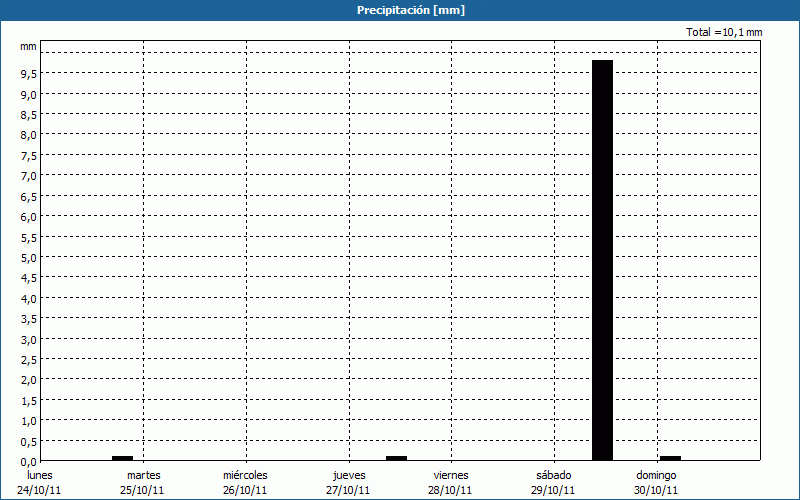Viewport: 800px width, 500px height.
Task: Click the y-axis value '8,5'
Action: click(29, 115)
